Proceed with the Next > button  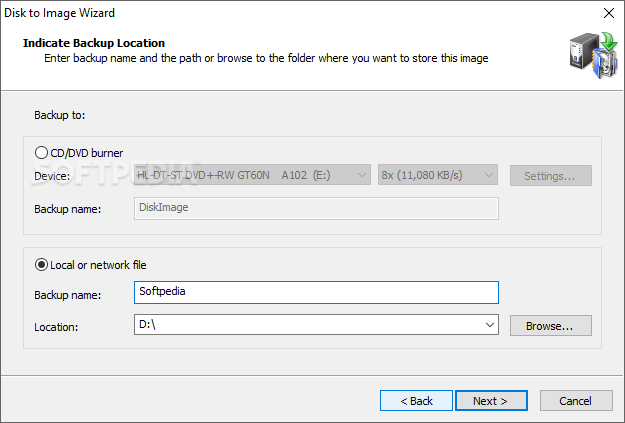click(x=491, y=401)
